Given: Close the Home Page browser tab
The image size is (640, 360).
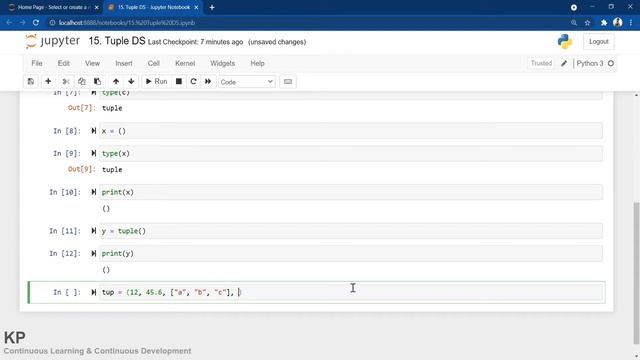Looking at the screenshot, I should 96,7.
